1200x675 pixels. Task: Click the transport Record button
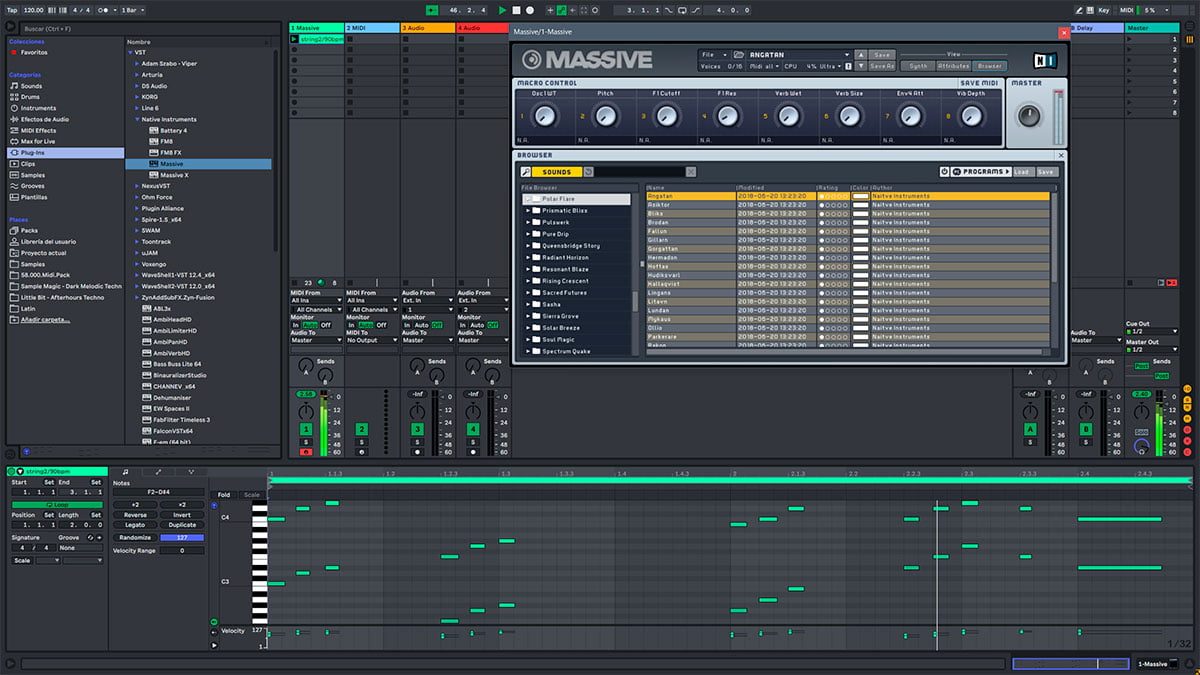coord(529,10)
